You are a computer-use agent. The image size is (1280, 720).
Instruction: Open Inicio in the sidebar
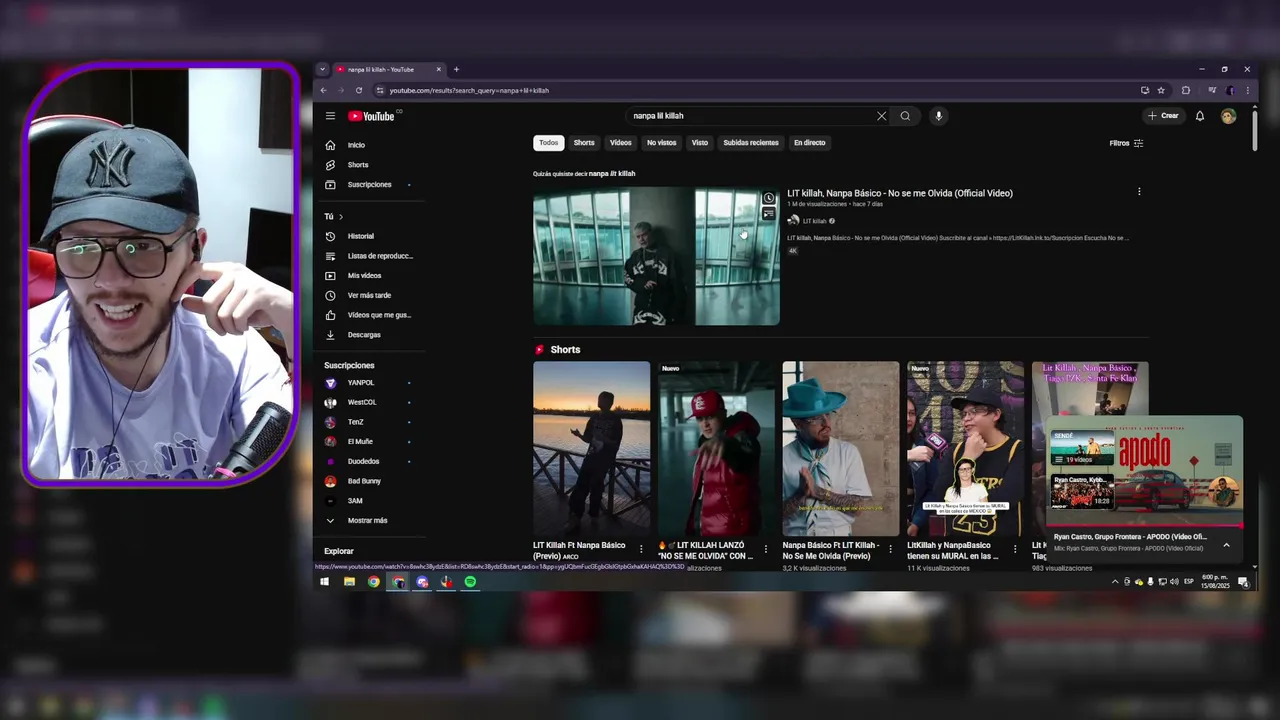pos(356,145)
